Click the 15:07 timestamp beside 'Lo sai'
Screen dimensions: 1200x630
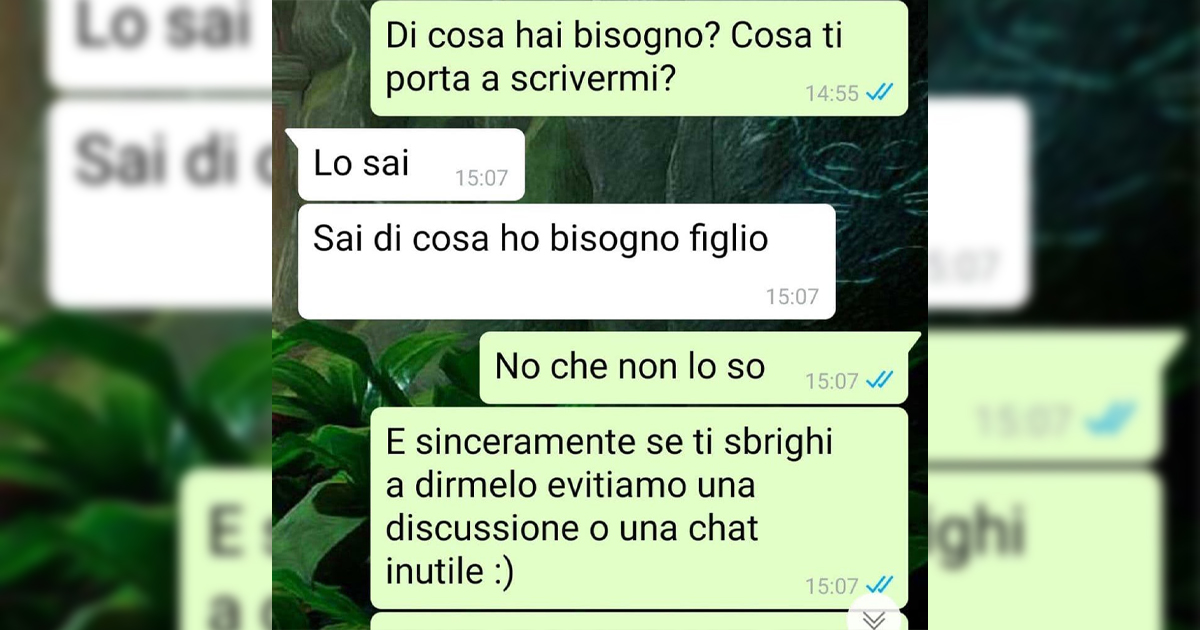[x=481, y=178]
